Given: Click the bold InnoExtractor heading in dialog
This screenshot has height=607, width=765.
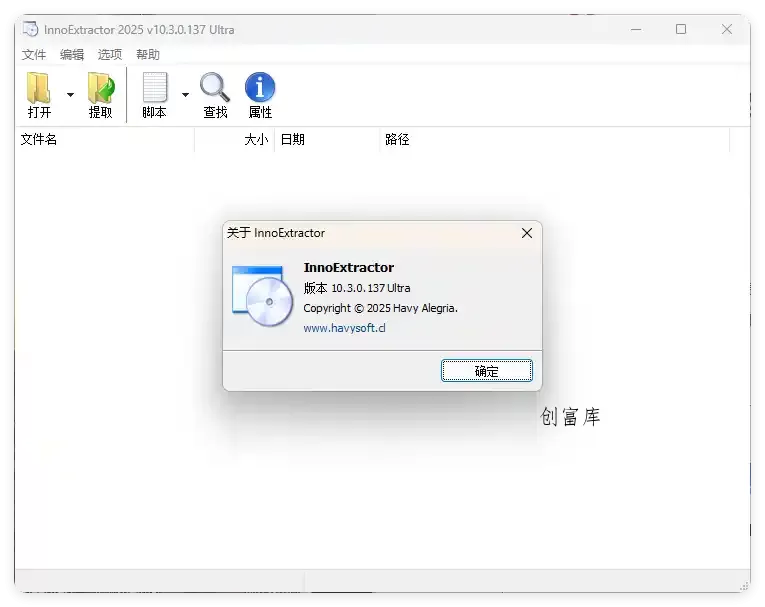Looking at the screenshot, I should (349, 267).
